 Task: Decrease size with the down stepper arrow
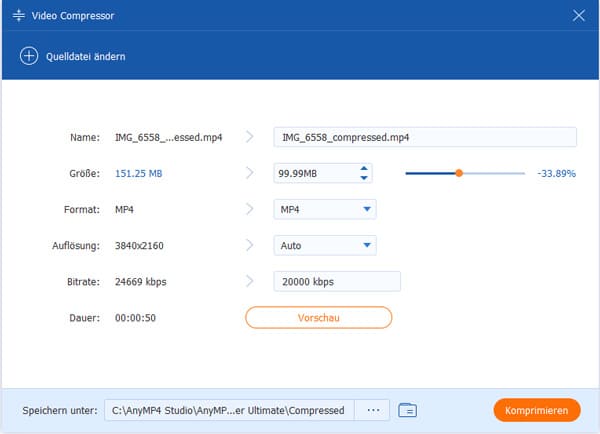pos(364,178)
